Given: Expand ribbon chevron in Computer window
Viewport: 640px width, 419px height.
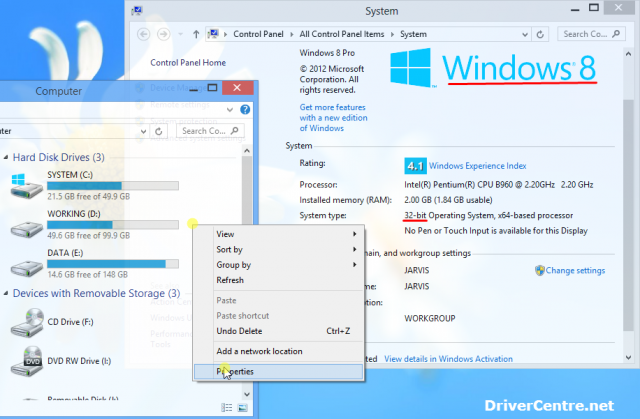Looking at the screenshot, I should pyautogui.click(x=230, y=110).
